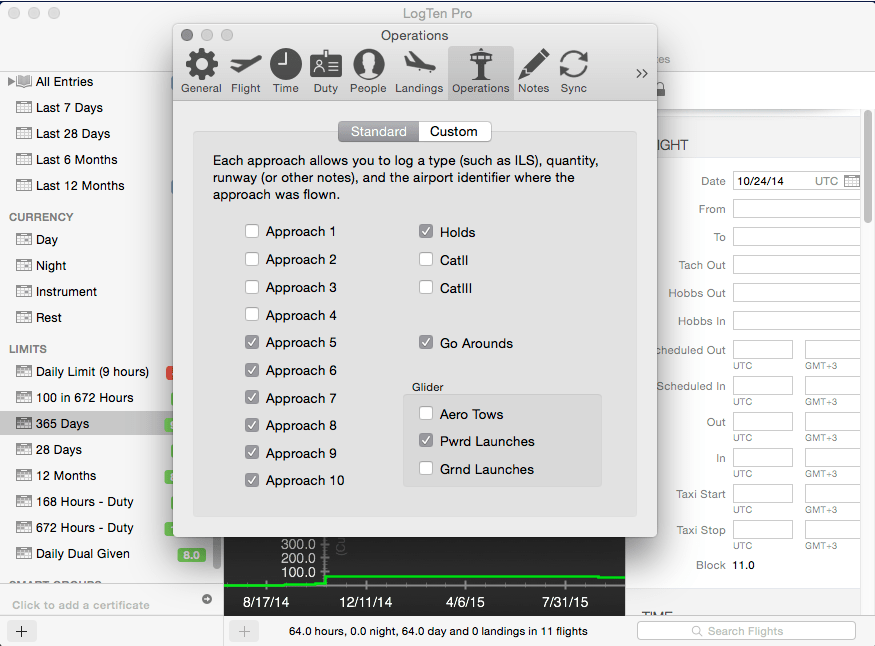Click the From airport field
The width and height of the screenshot is (875, 646).
(x=796, y=209)
